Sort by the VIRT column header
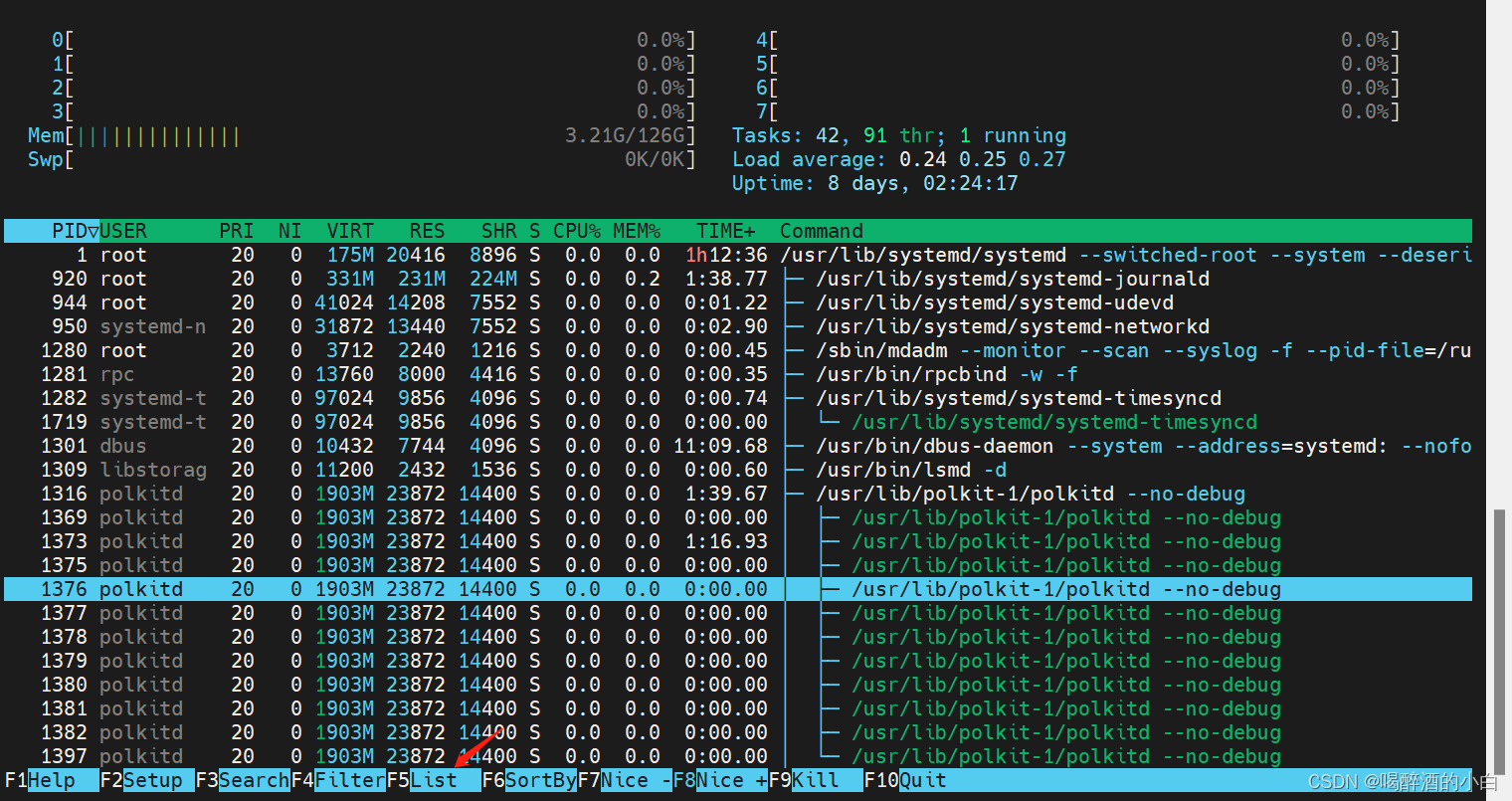The width and height of the screenshot is (1512, 801). [350, 231]
